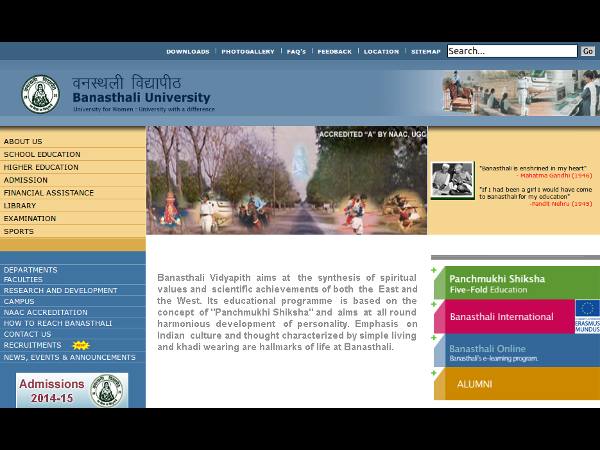The image size is (600, 450).
Task: Select Higher Education menu item
Action: tap(41, 167)
